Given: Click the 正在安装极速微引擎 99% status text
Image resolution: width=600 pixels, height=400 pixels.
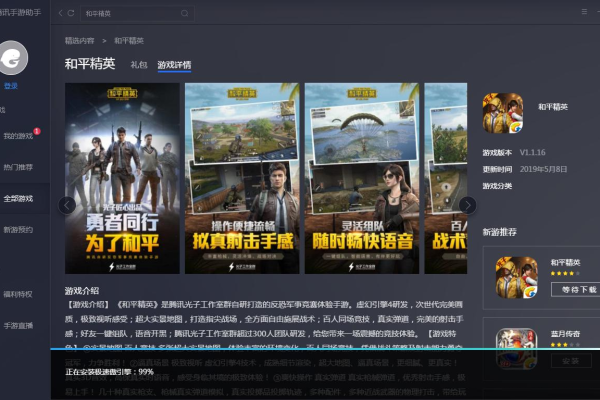Looking at the screenshot, I should pos(109,372).
